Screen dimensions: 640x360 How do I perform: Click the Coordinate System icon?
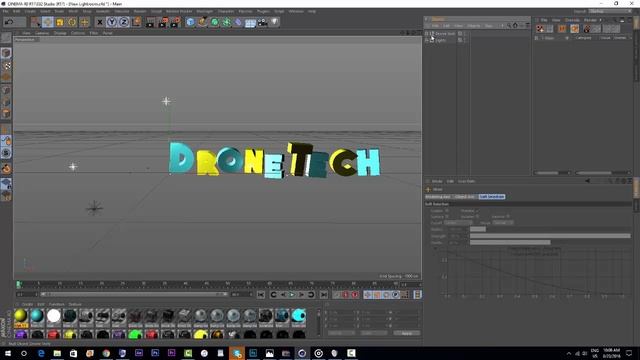click(x=136, y=22)
